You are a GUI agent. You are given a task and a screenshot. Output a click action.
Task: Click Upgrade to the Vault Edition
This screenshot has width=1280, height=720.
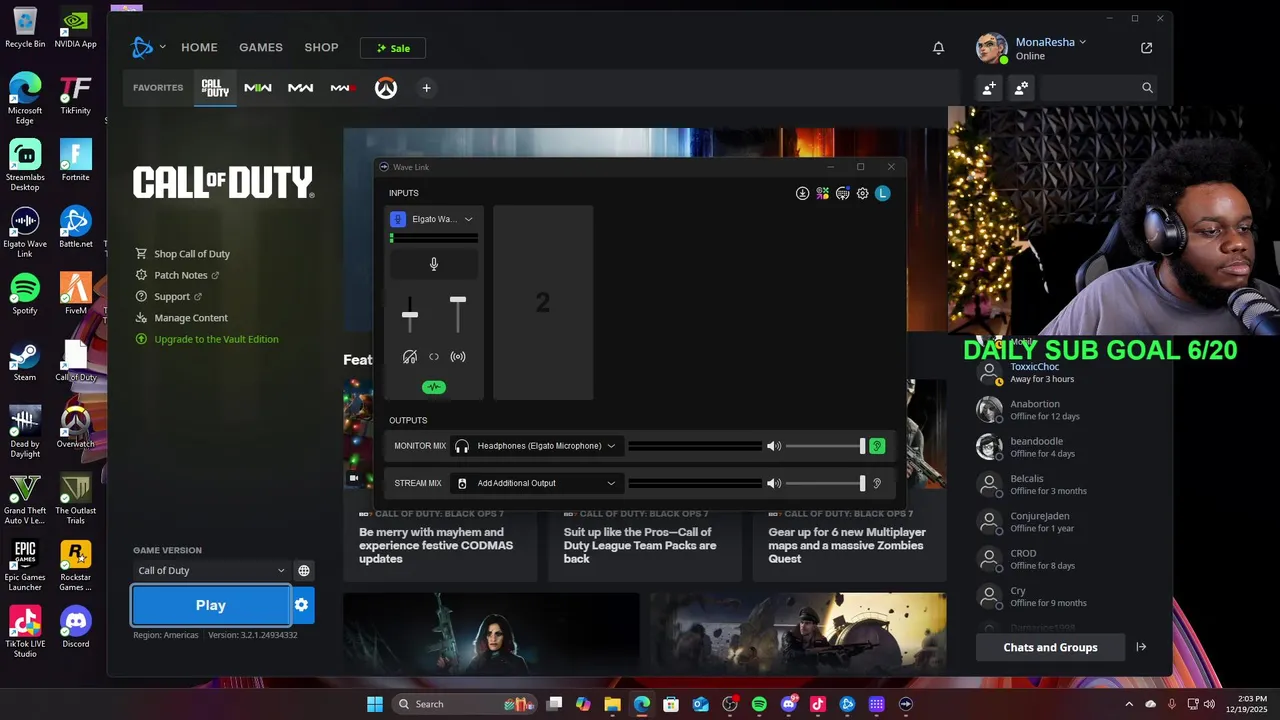(216, 339)
